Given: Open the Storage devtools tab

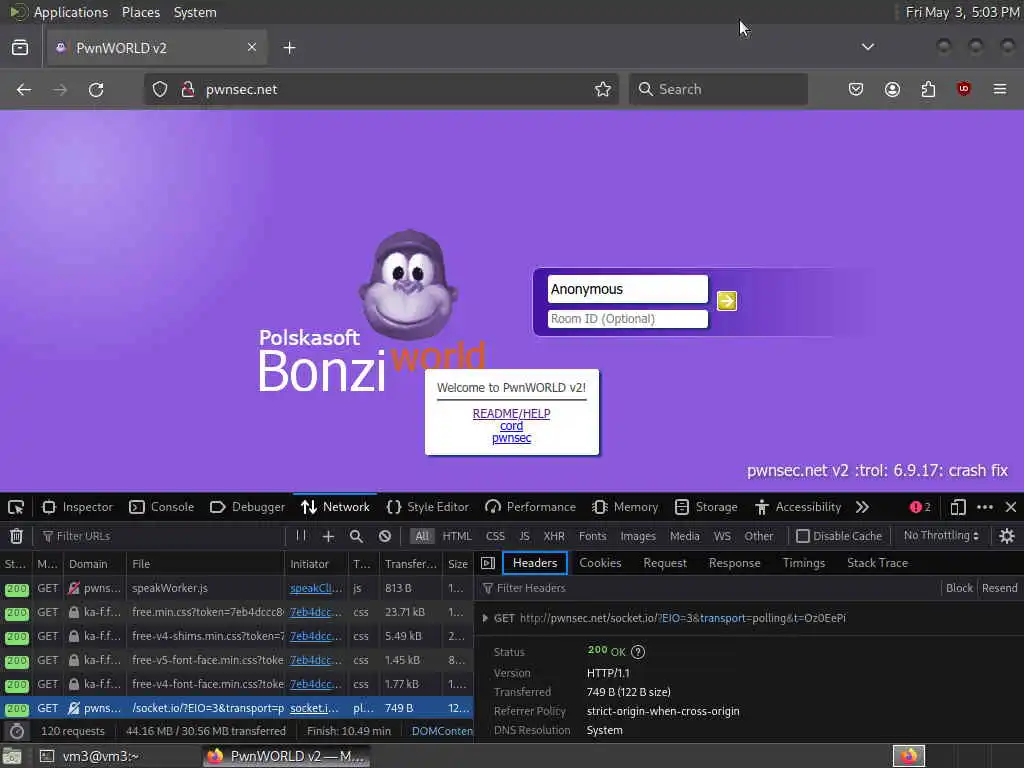Looking at the screenshot, I should coord(706,507).
